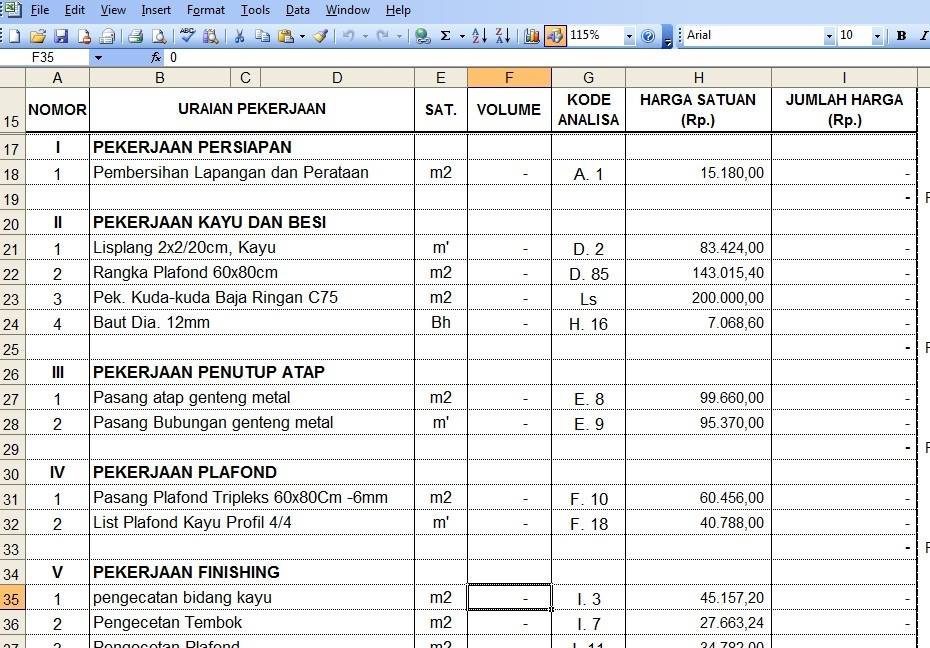Launch the Chart Wizard icon
Image resolution: width=930 pixels, height=648 pixels.
coord(532,36)
